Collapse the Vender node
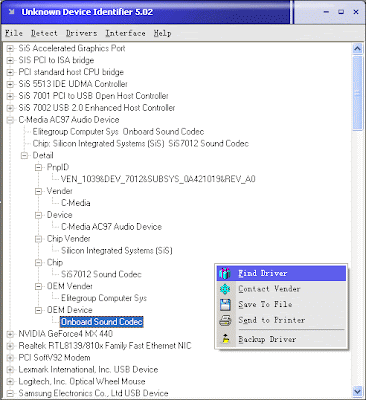Image resolution: width=366 pixels, height=400 pixels. [39, 191]
